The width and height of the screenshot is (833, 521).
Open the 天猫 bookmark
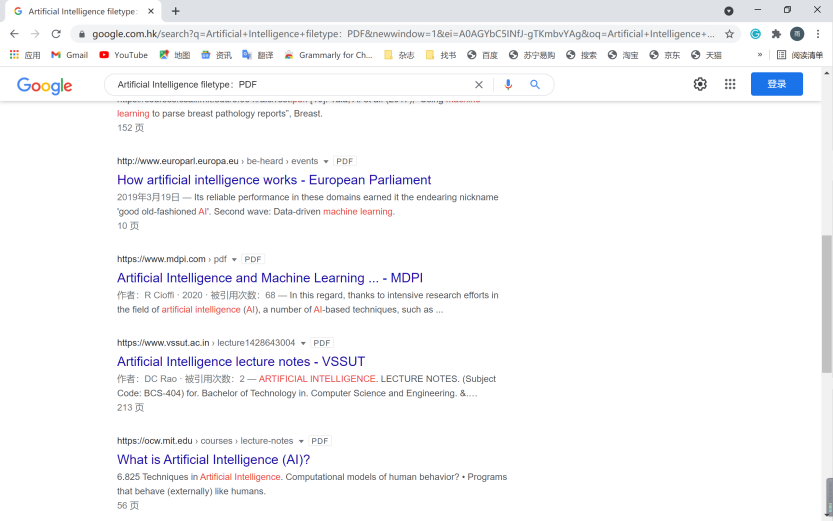pos(706,55)
